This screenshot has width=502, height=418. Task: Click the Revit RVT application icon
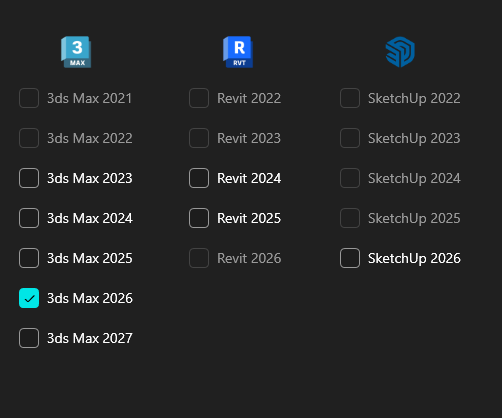pyautogui.click(x=238, y=52)
